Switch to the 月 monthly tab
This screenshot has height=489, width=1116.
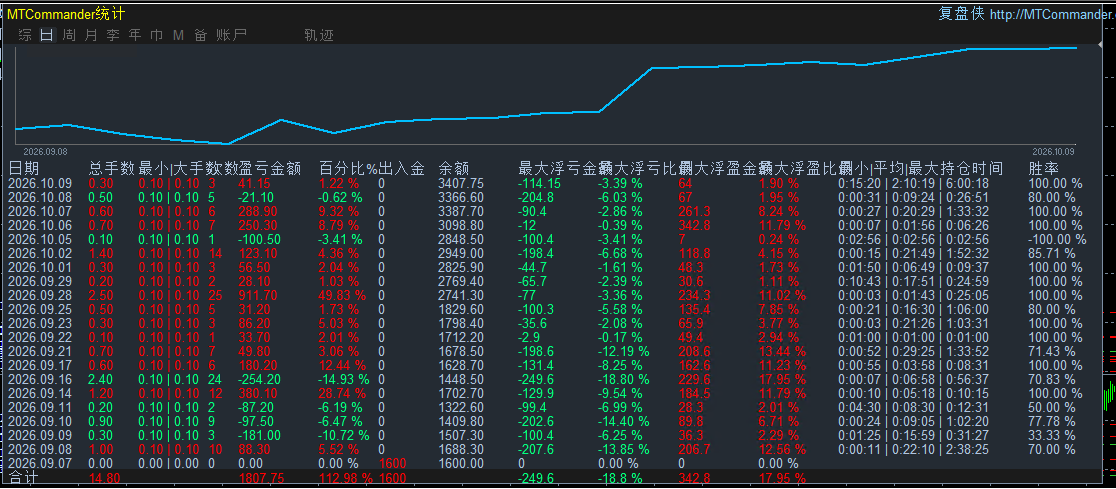coord(91,35)
